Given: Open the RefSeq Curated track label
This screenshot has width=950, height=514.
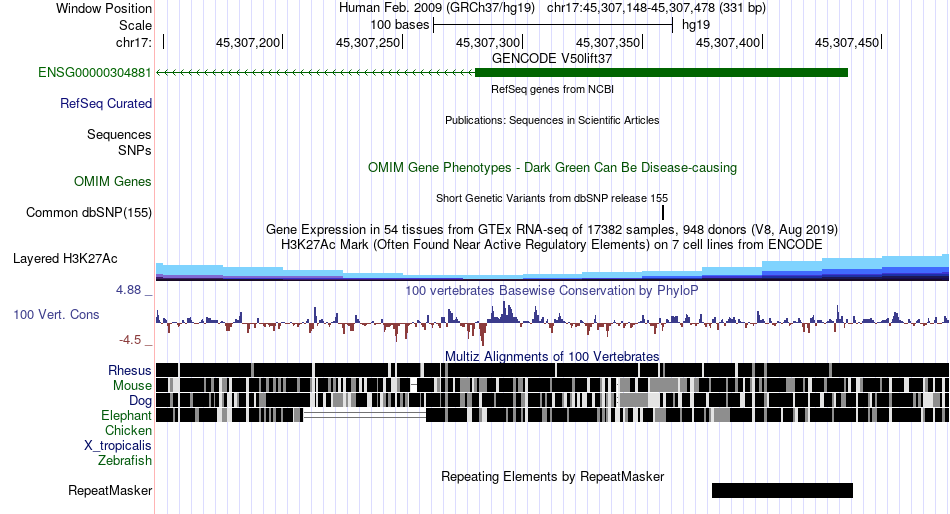Looking at the screenshot, I should (x=106, y=104).
